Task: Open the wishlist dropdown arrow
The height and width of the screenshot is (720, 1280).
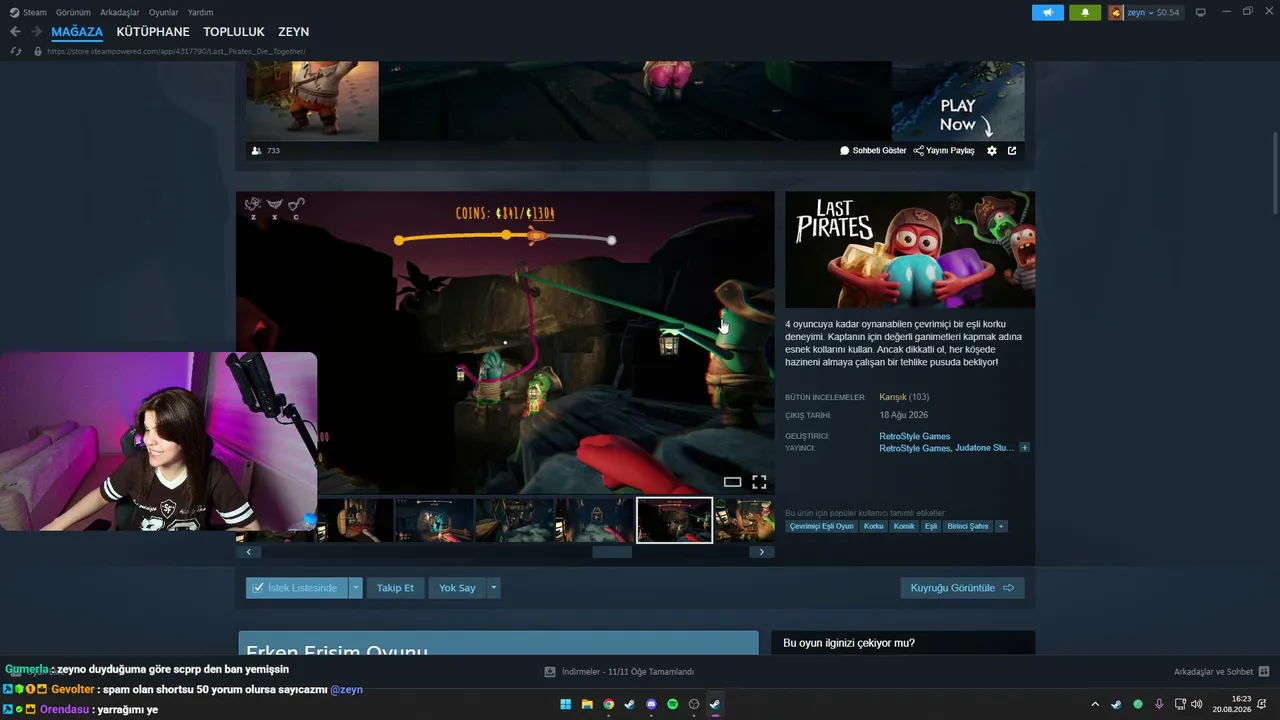Action: (355, 588)
